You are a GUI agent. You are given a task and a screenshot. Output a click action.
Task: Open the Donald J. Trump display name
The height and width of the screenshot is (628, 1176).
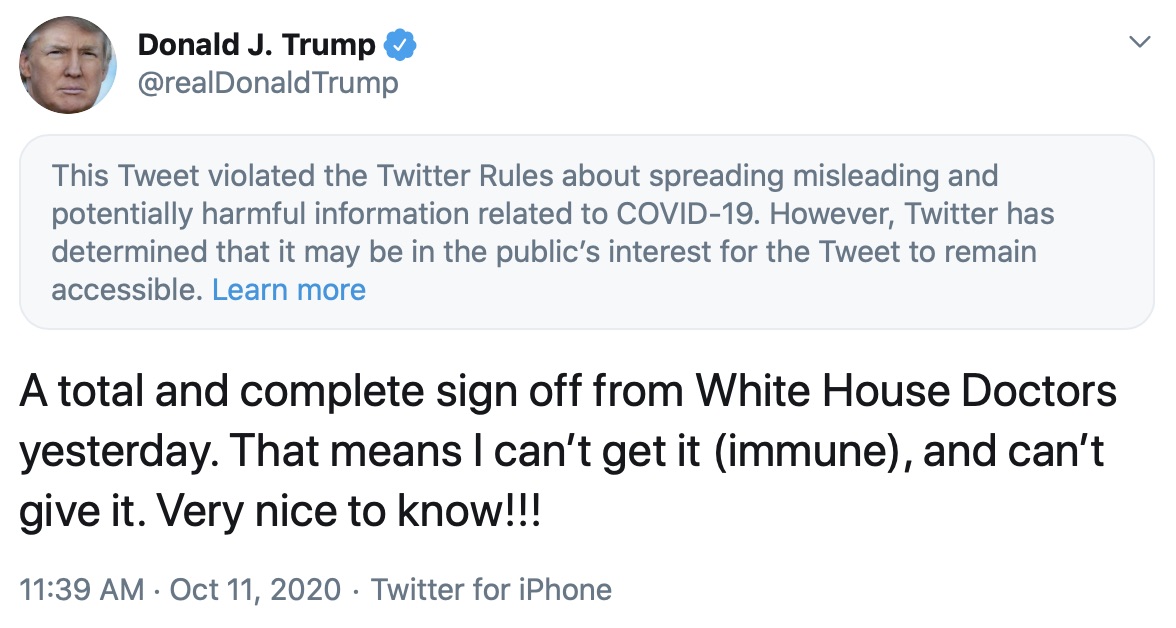click(256, 45)
